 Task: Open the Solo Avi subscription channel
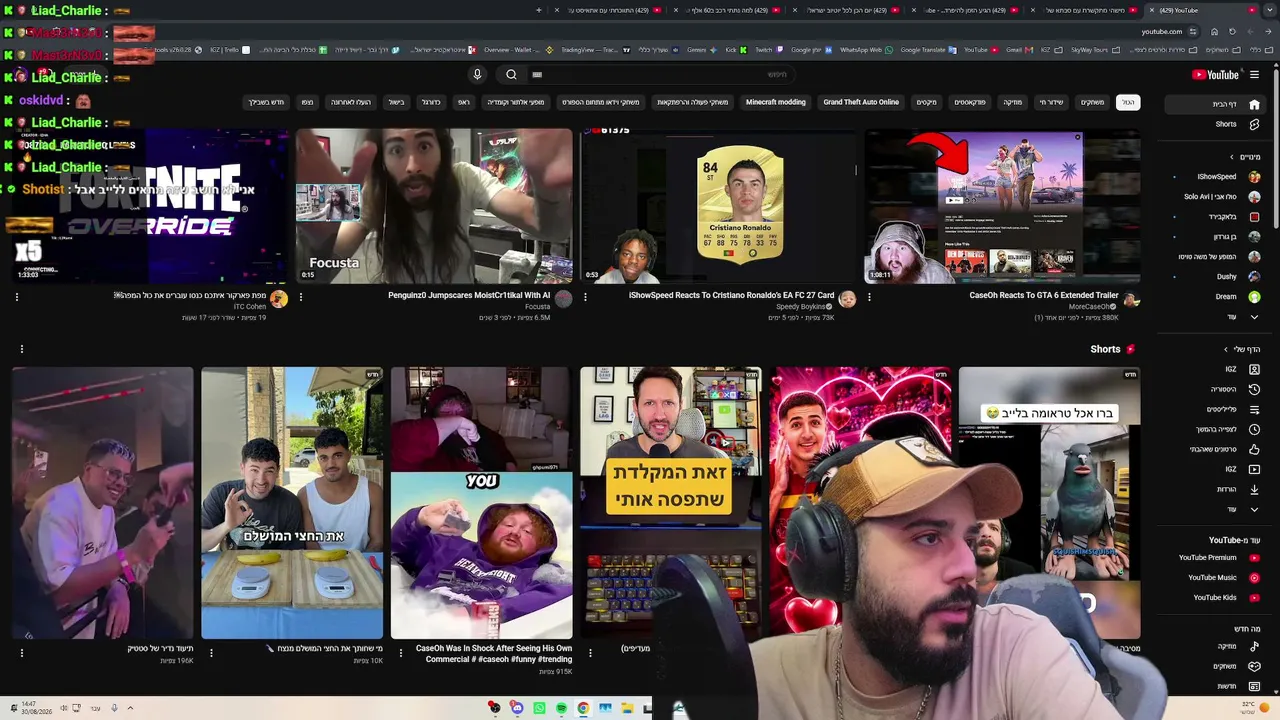[x=1217, y=197]
